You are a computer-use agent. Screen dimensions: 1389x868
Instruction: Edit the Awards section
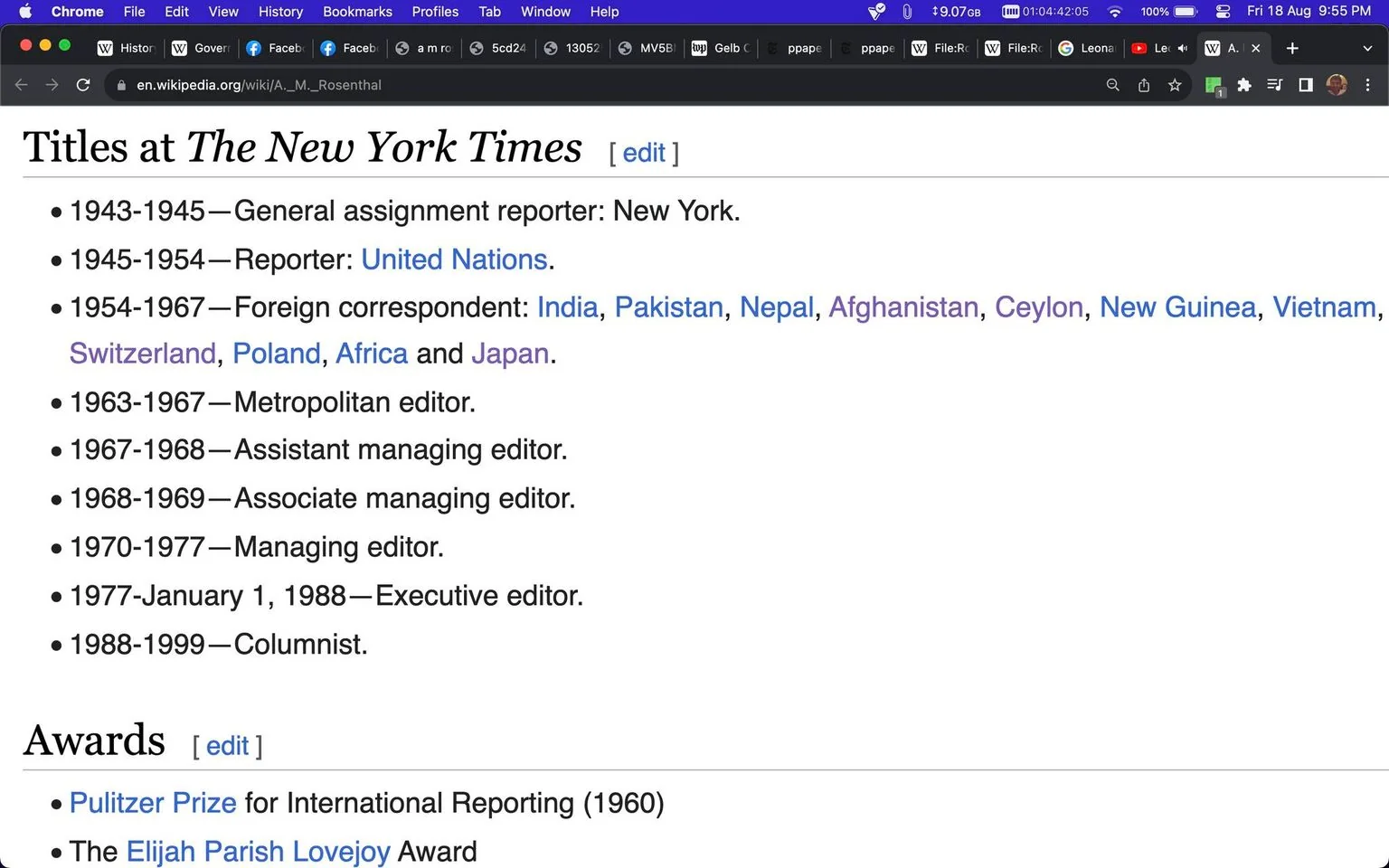click(x=227, y=746)
